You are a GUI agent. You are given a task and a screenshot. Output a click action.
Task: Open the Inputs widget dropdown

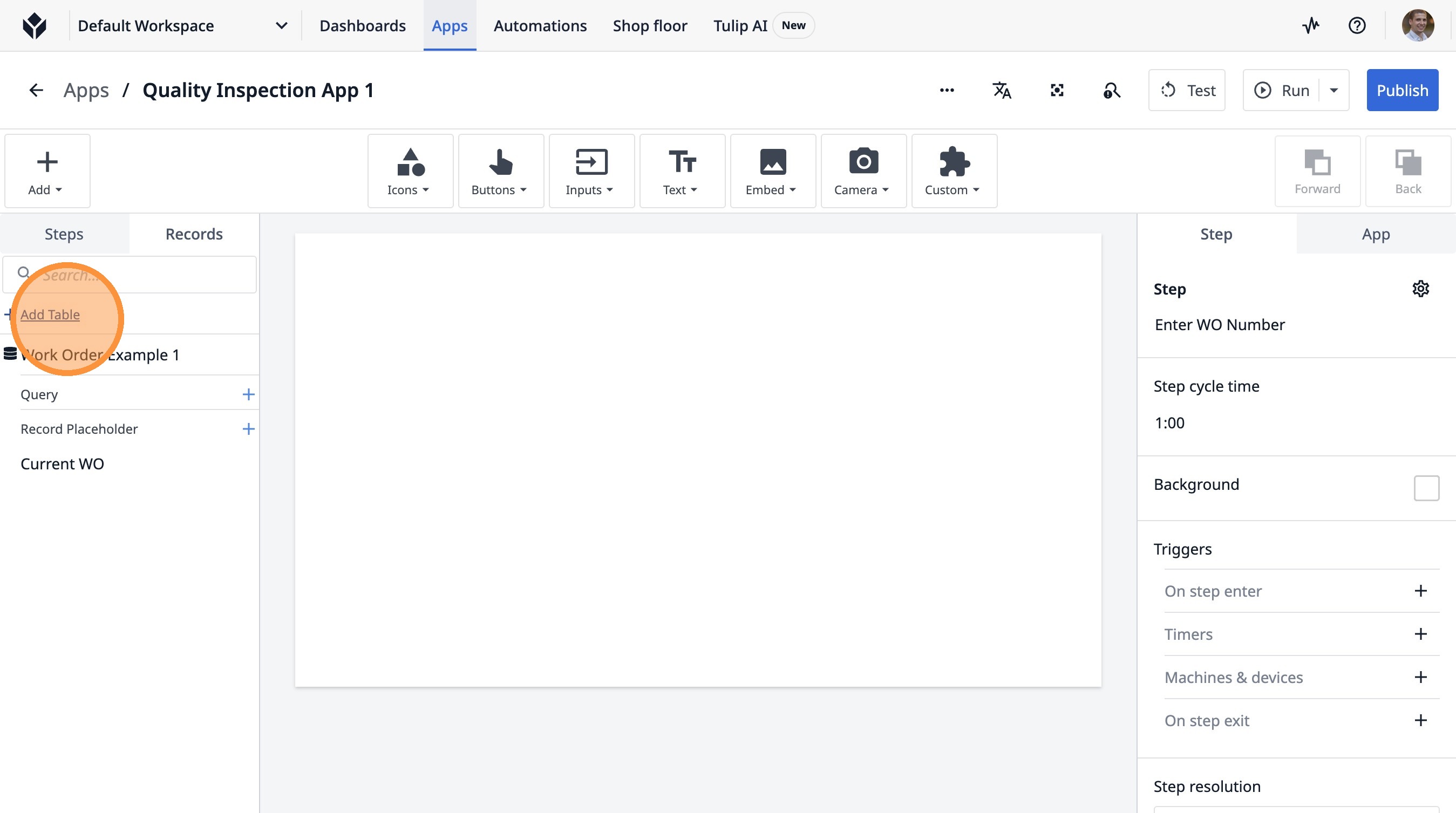[590, 171]
